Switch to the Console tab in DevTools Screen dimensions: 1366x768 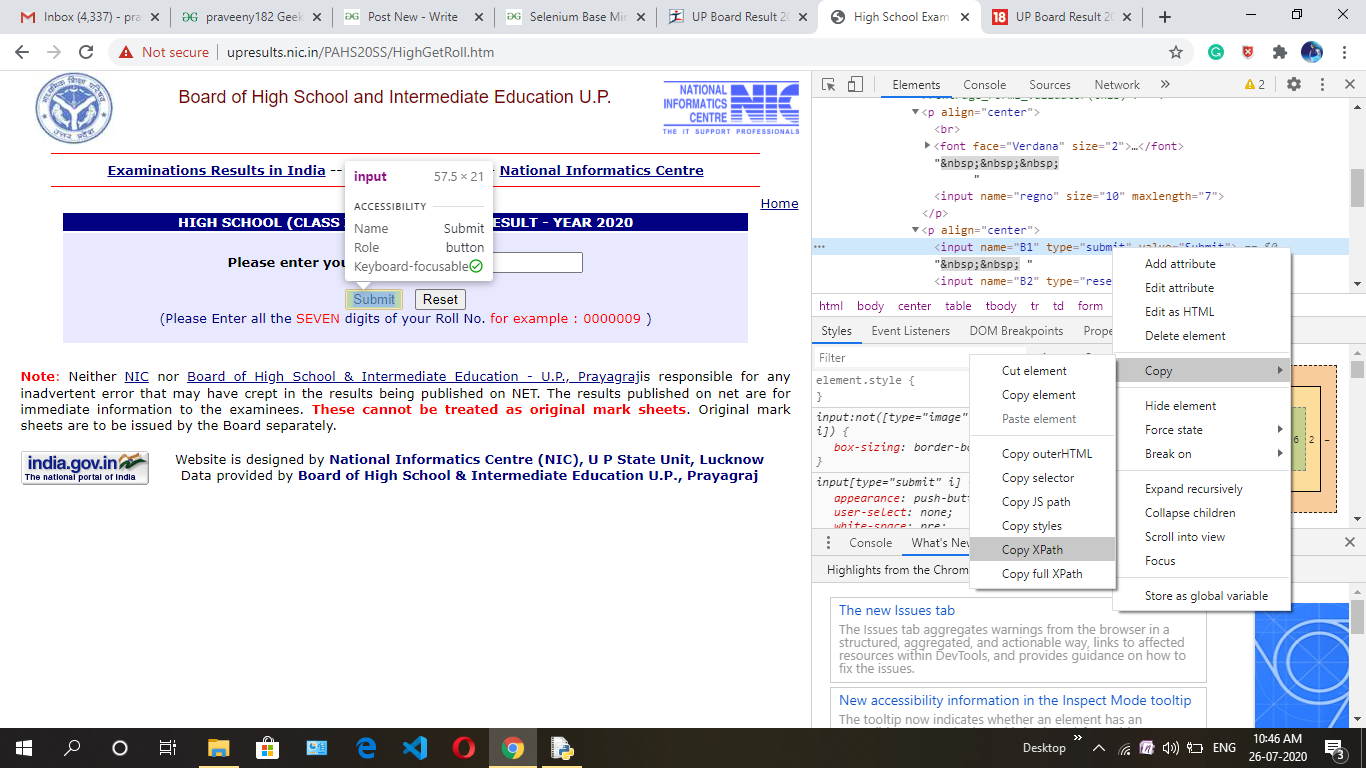tap(984, 85)
